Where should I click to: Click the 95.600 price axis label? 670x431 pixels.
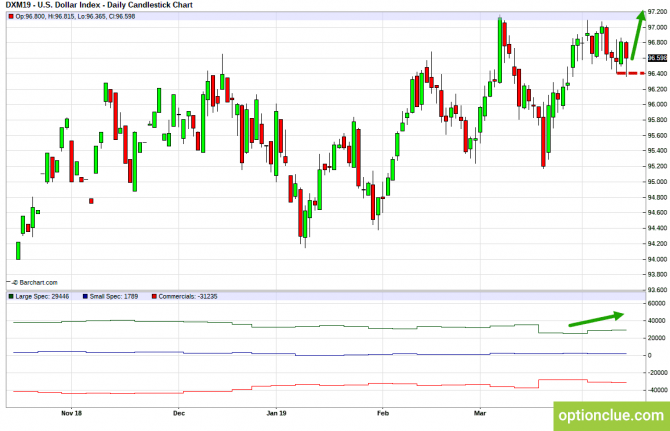click(657, 135)
